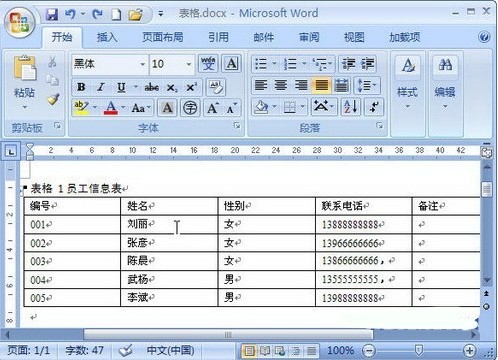Screen dimensions: 498x360
Task: Open the Office button menu
Action: coord(20,22)
